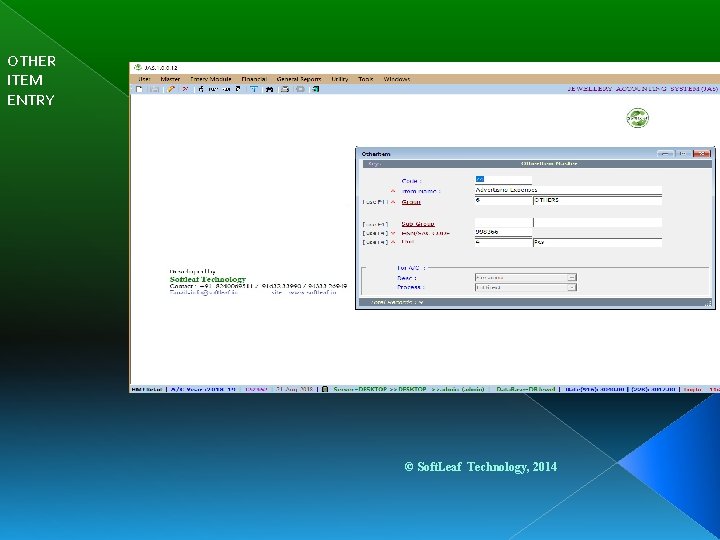
Task: Click the Print toolbar icon
Action: [285, 89]
